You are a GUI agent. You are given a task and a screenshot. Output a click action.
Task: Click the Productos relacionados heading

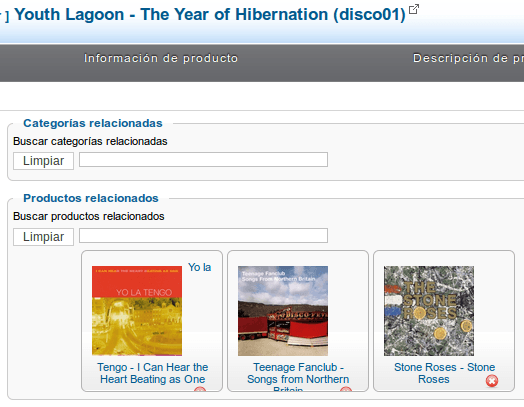coord(91,198)
